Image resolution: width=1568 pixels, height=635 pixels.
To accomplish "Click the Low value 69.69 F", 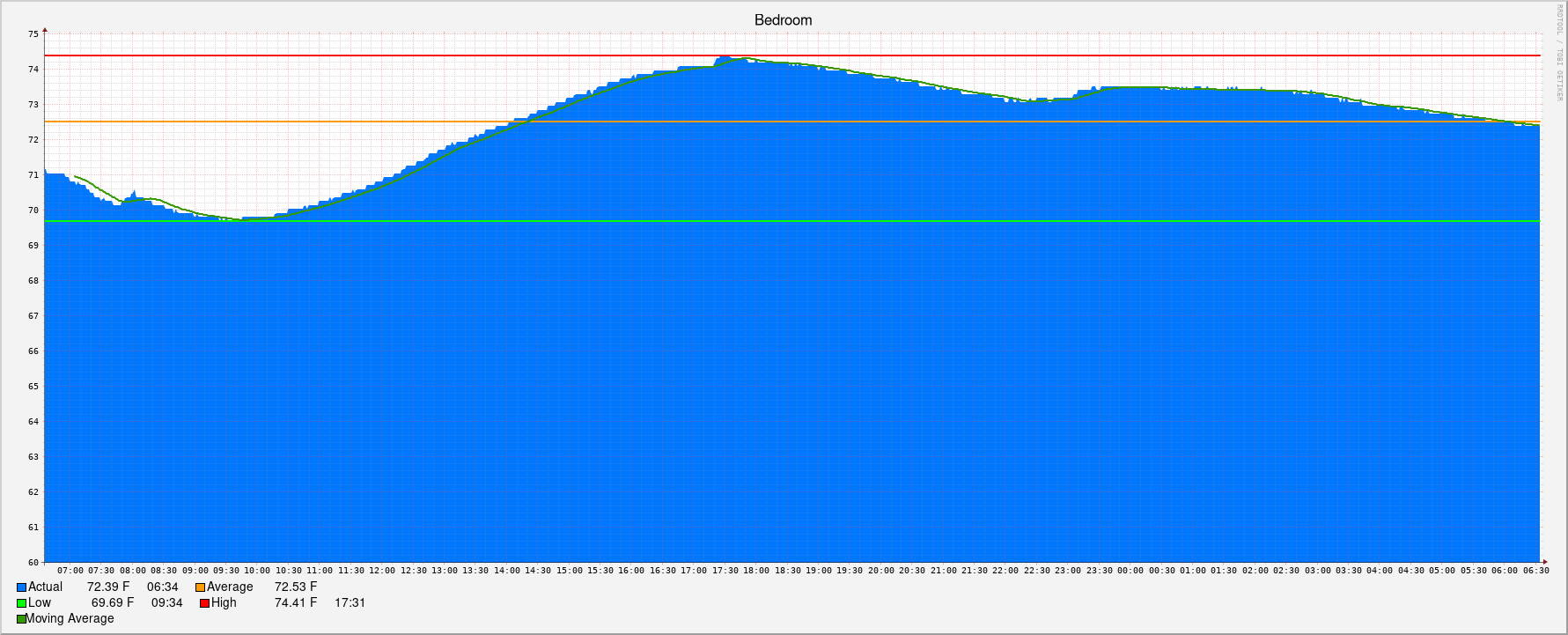I will pos(113,603).
